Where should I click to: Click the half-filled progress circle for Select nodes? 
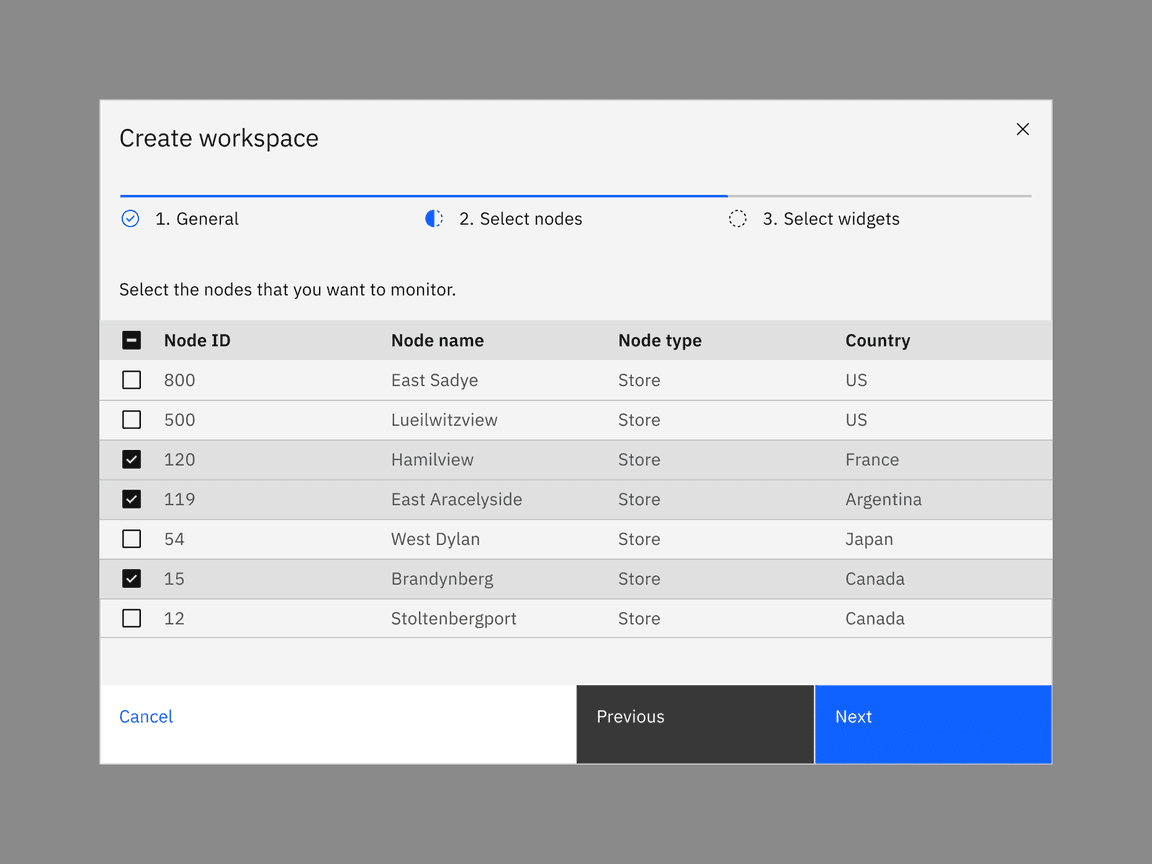click(x=434, y=218)
